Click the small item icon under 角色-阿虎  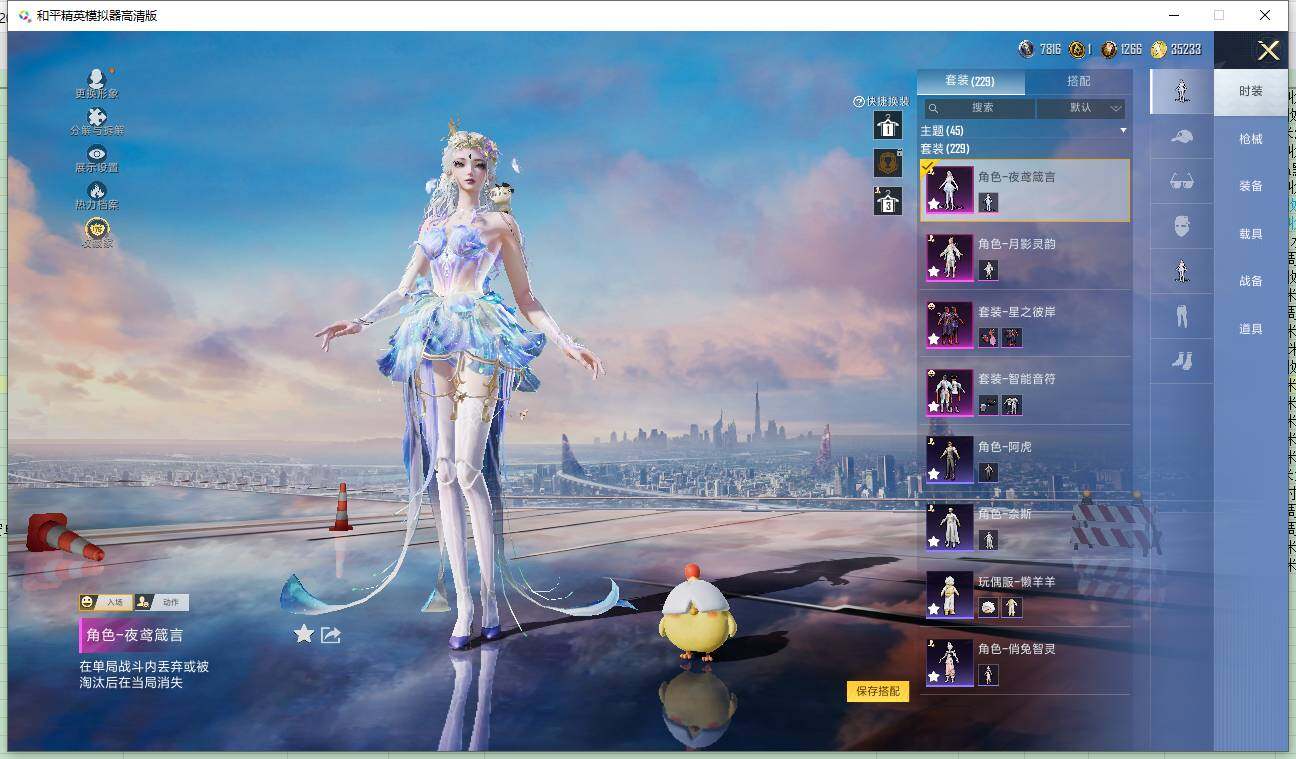coord(988,472)
